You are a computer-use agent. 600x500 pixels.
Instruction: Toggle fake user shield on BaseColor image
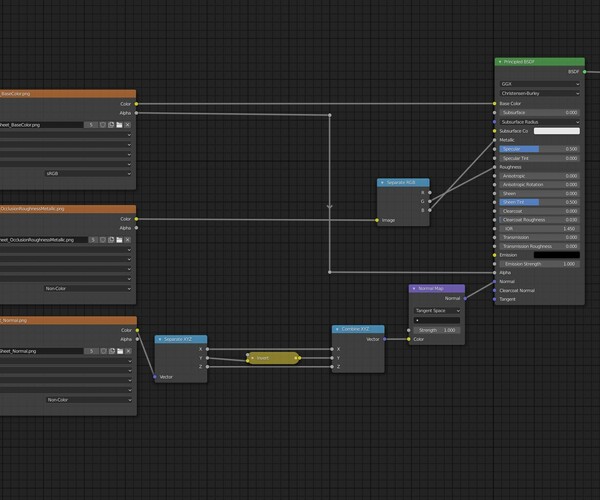[x=103, y=125]
